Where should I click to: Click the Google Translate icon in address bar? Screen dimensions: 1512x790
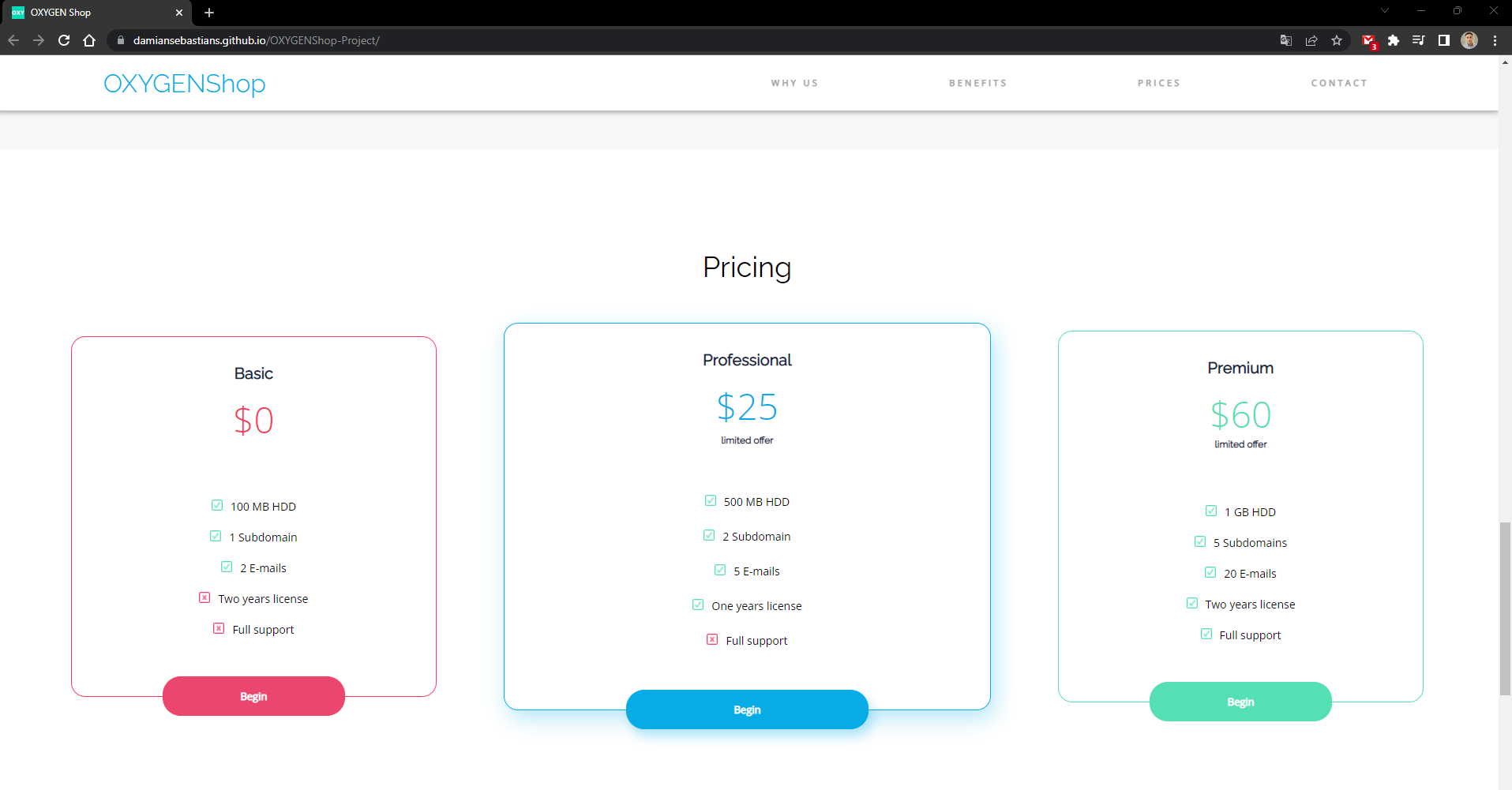(1285, 40)
